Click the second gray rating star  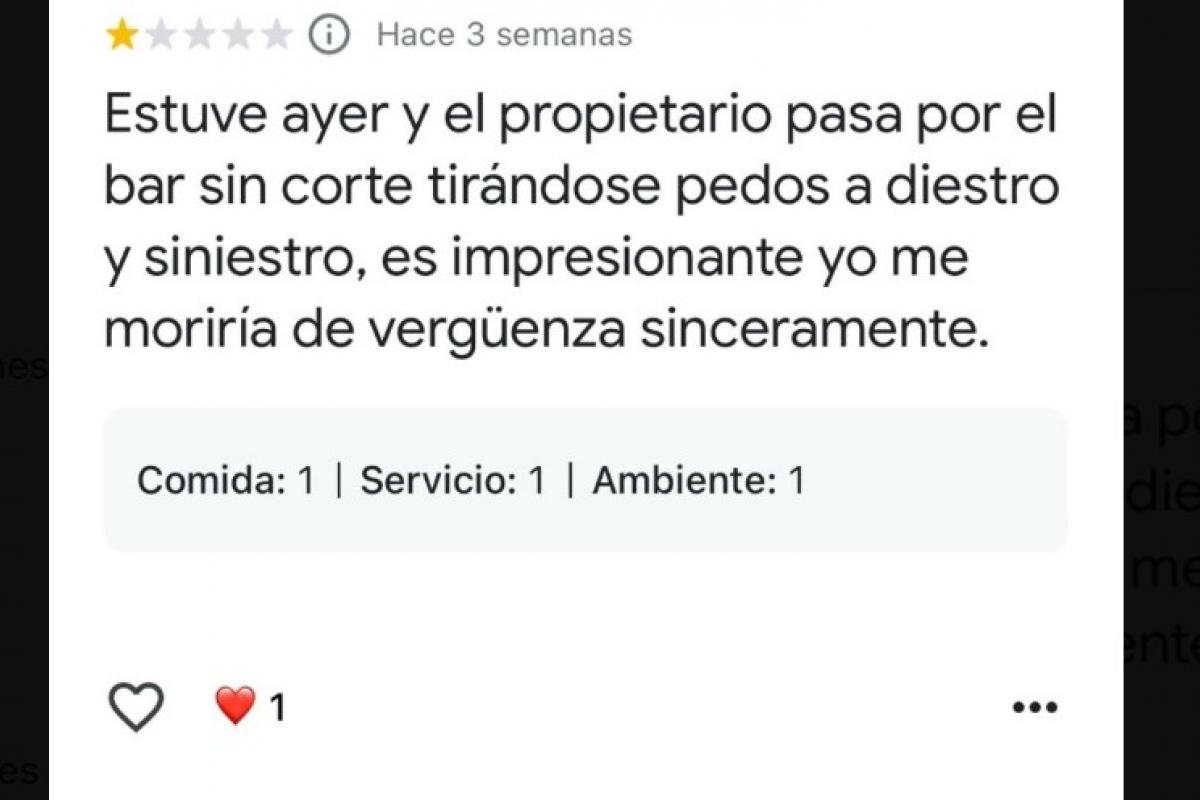(x=160, y=36)
